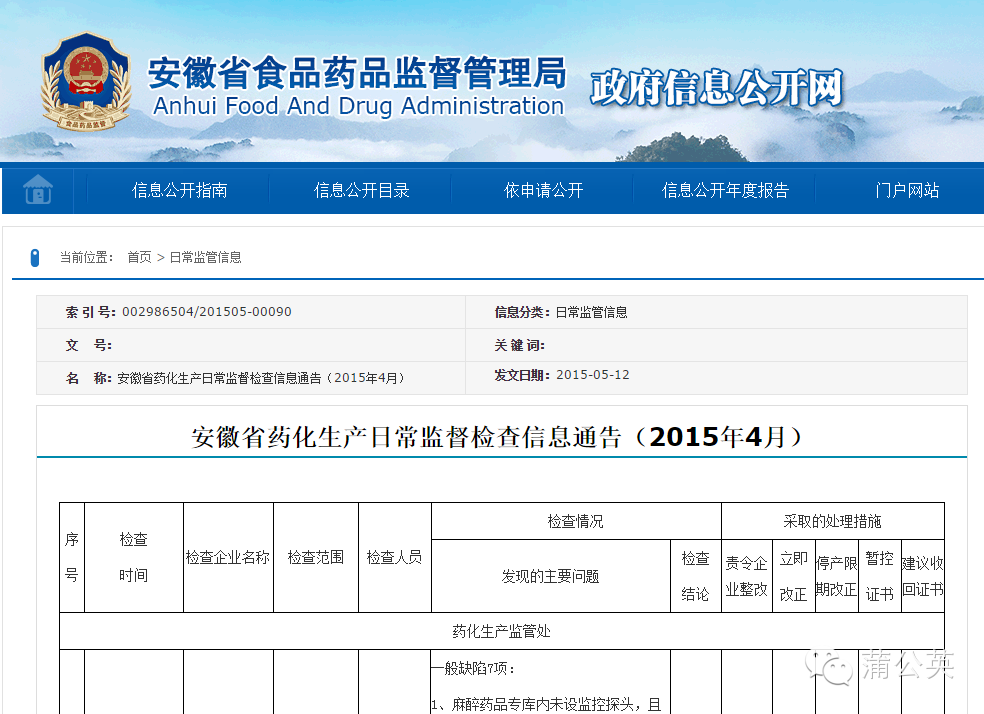The image size is (984, 714).
Task: Click the 政府信息公开网 banner title
Action: 716,89
